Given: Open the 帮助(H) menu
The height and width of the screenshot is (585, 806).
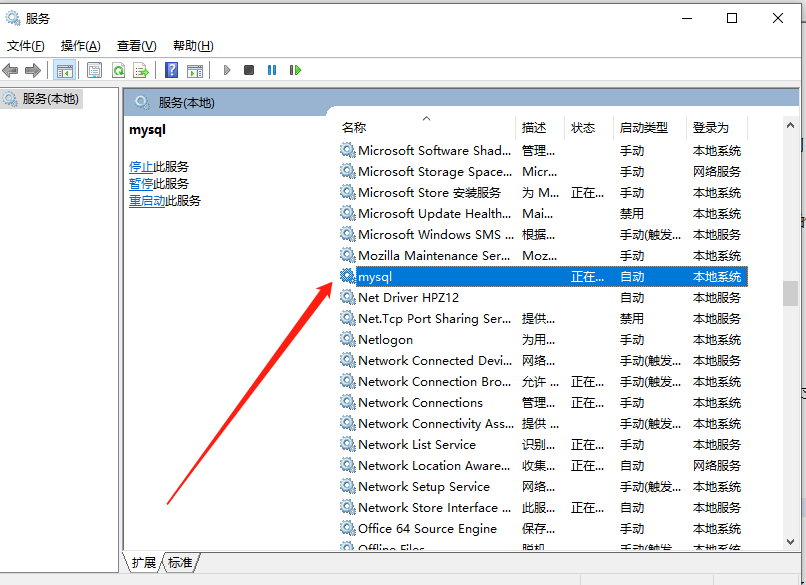Looking at the screenshot, I should pos(193,46).
